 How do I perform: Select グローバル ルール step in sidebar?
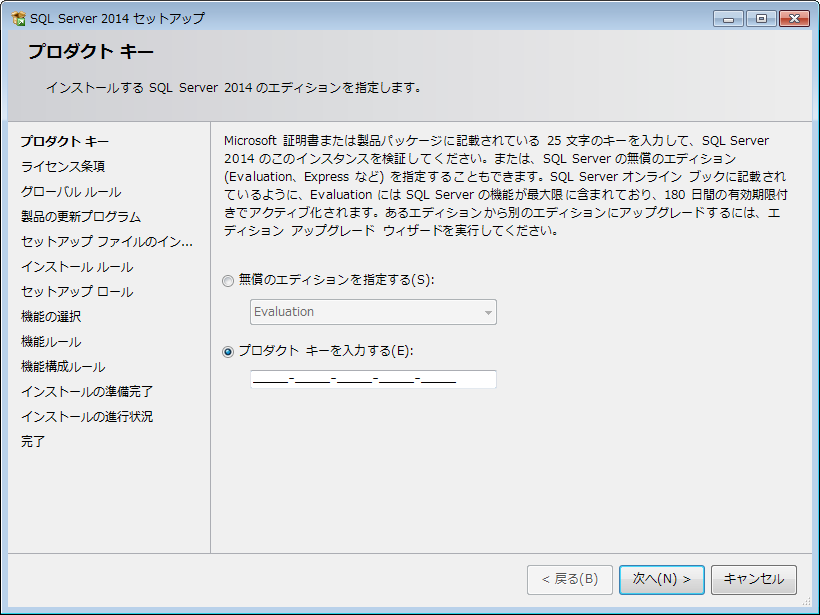coord(71,192)
